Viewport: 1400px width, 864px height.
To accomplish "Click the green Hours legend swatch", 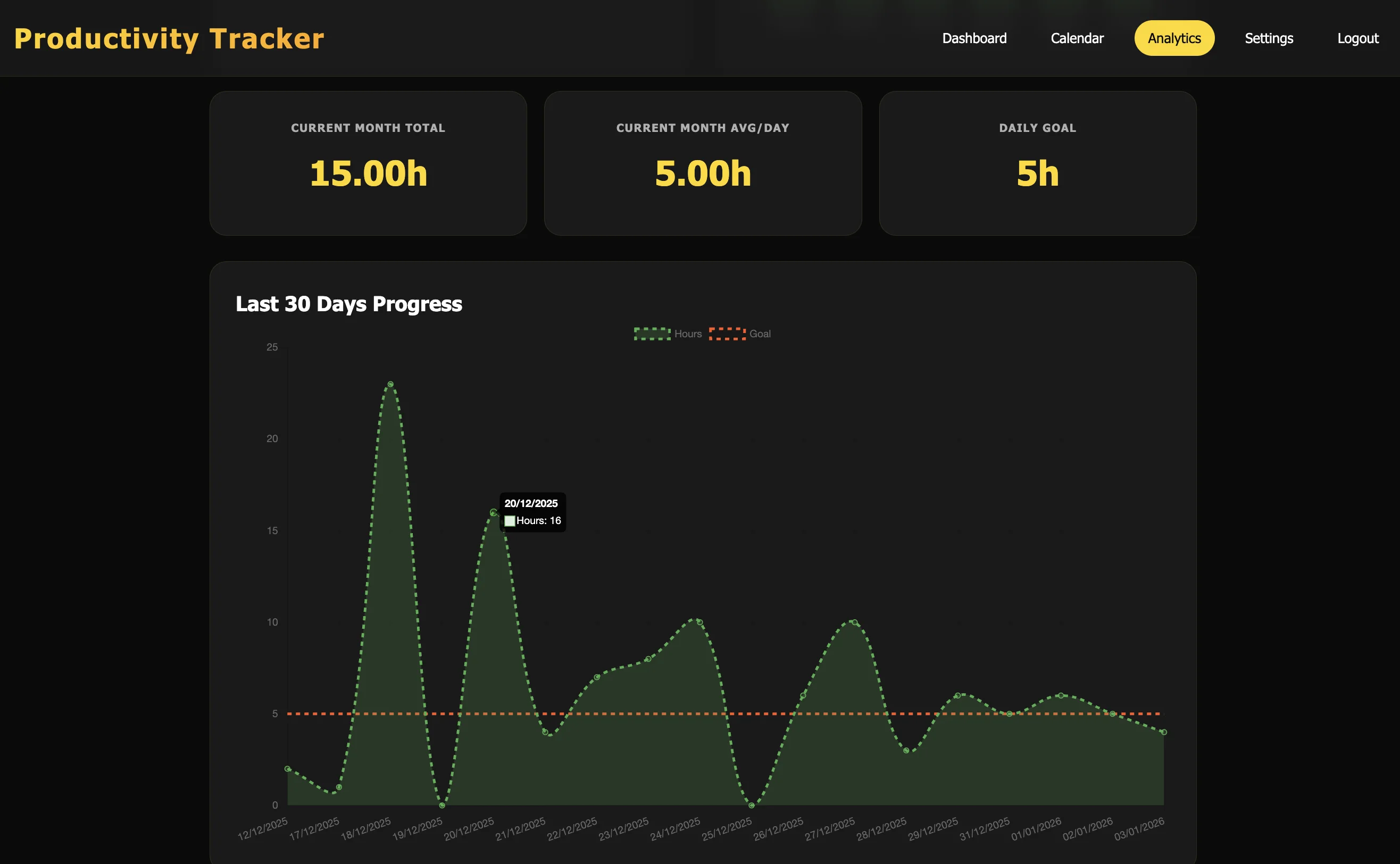I will click(x=652, y=334).
